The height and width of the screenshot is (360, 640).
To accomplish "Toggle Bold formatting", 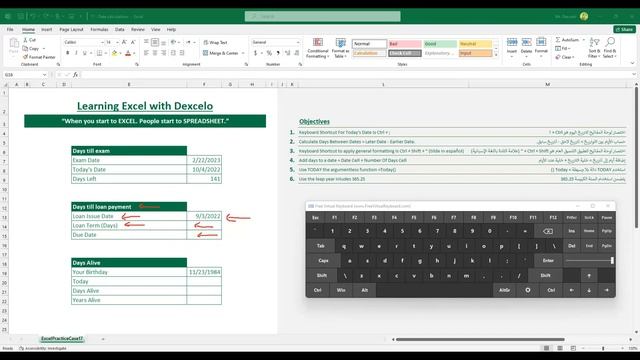I will point(68,53).
